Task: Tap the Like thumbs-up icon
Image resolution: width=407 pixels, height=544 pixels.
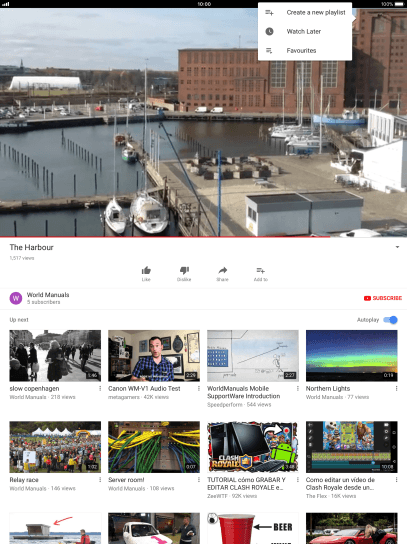Action: pos(146,270)
